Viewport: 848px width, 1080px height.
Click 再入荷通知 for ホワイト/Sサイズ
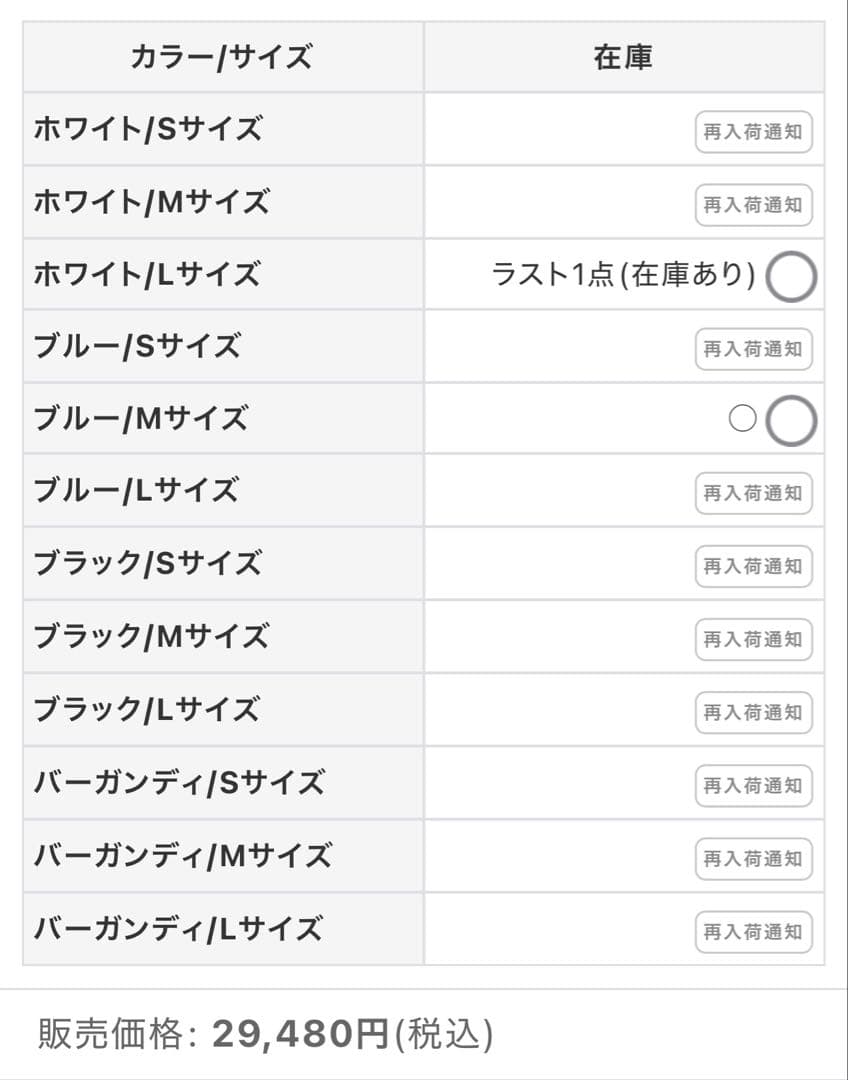pos(753,132)
